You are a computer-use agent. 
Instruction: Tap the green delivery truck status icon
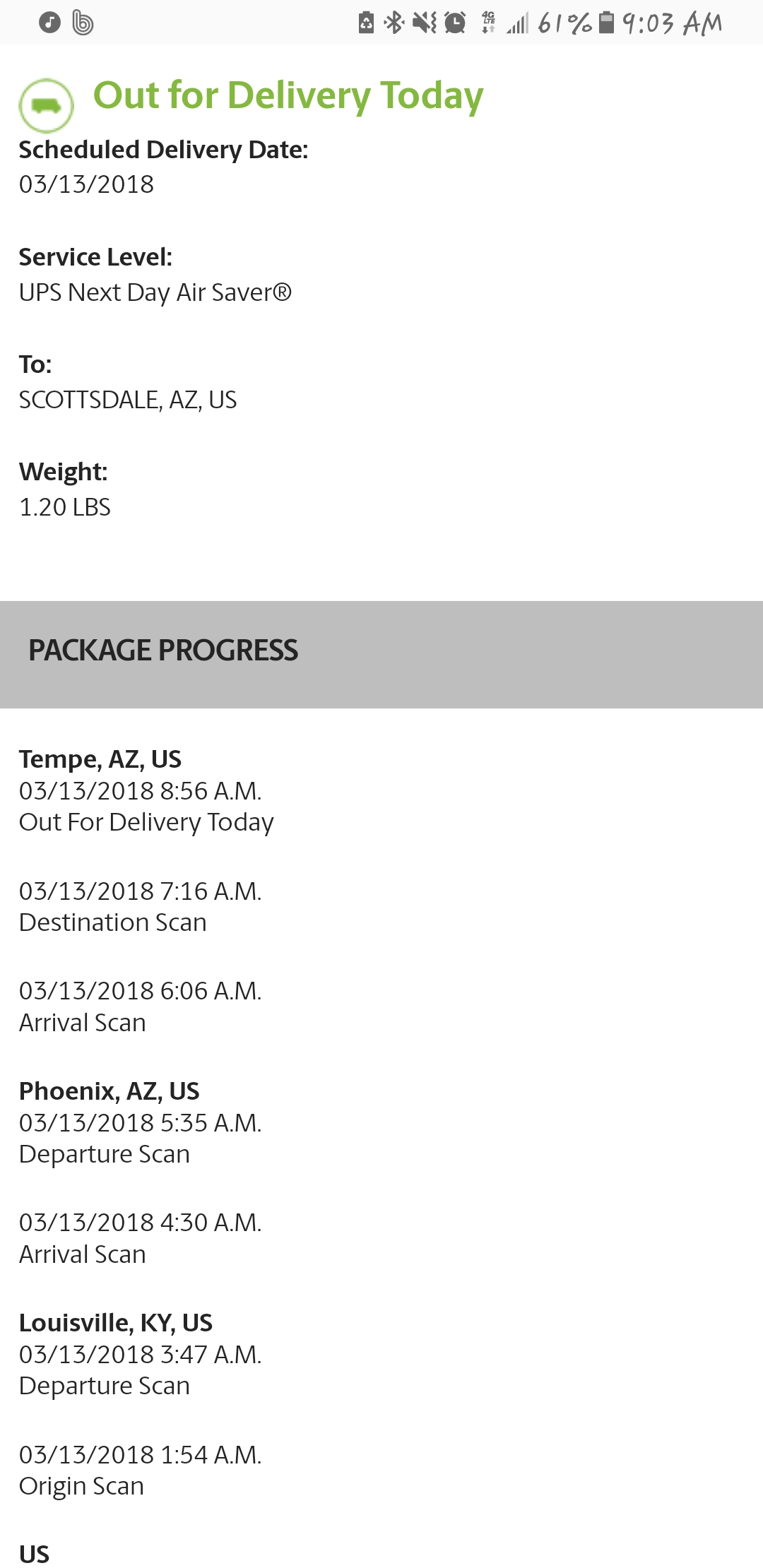(x=46, y=105)
